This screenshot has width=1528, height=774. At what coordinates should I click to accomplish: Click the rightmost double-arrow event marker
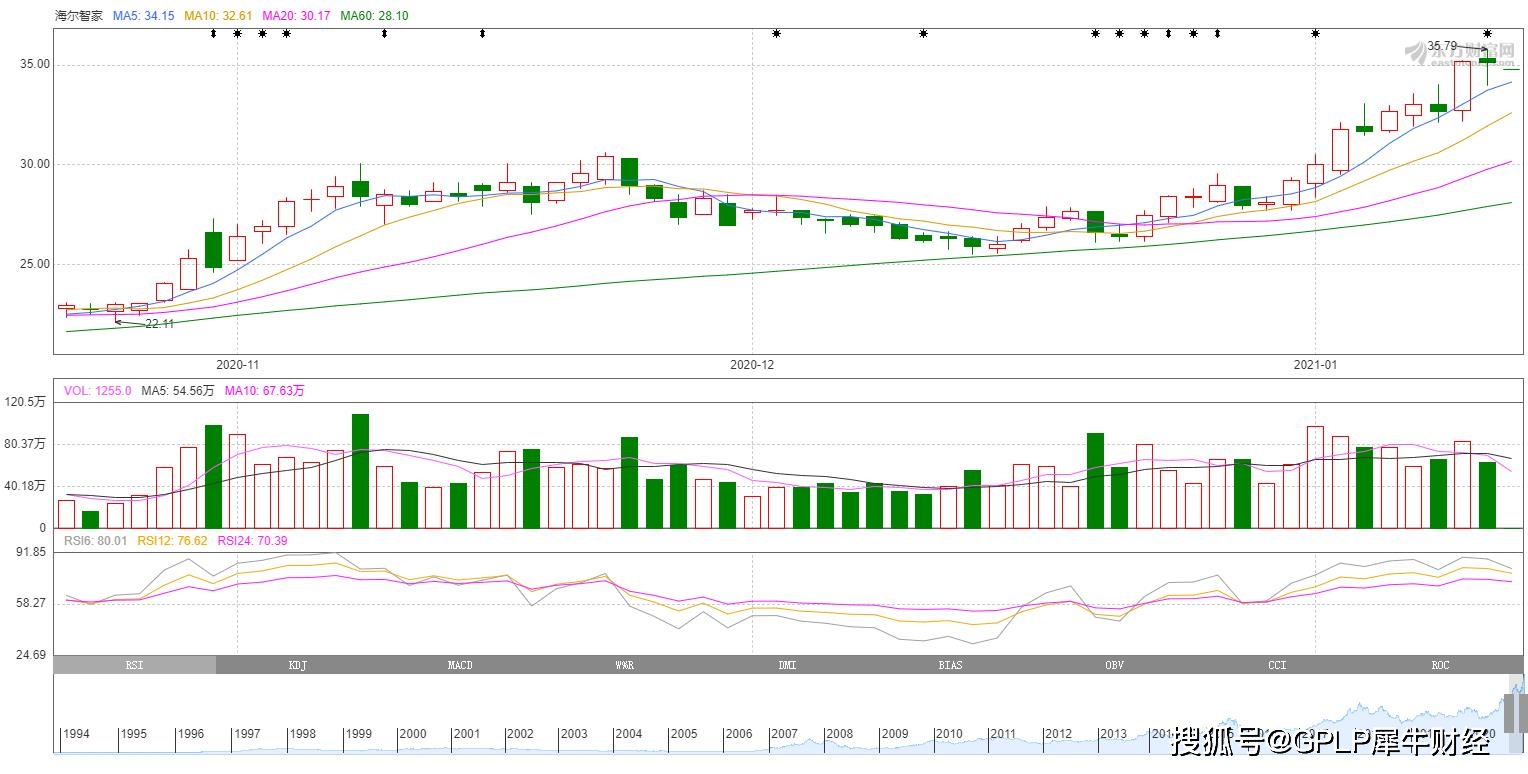click(x=1217, y=34)
